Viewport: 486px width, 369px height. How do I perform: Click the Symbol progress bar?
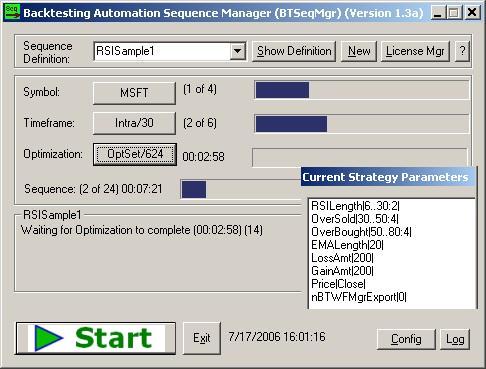click(362, 90)
